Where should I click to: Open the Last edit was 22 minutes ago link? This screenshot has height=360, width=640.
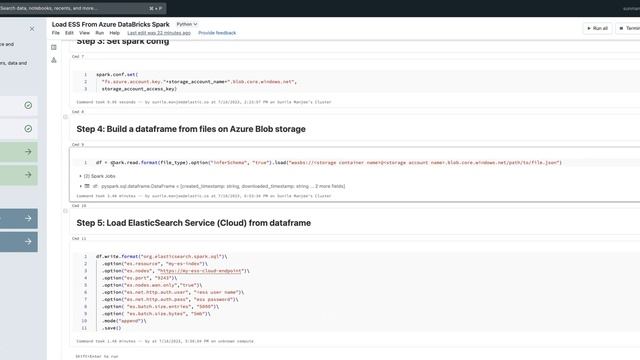[159, 33]
